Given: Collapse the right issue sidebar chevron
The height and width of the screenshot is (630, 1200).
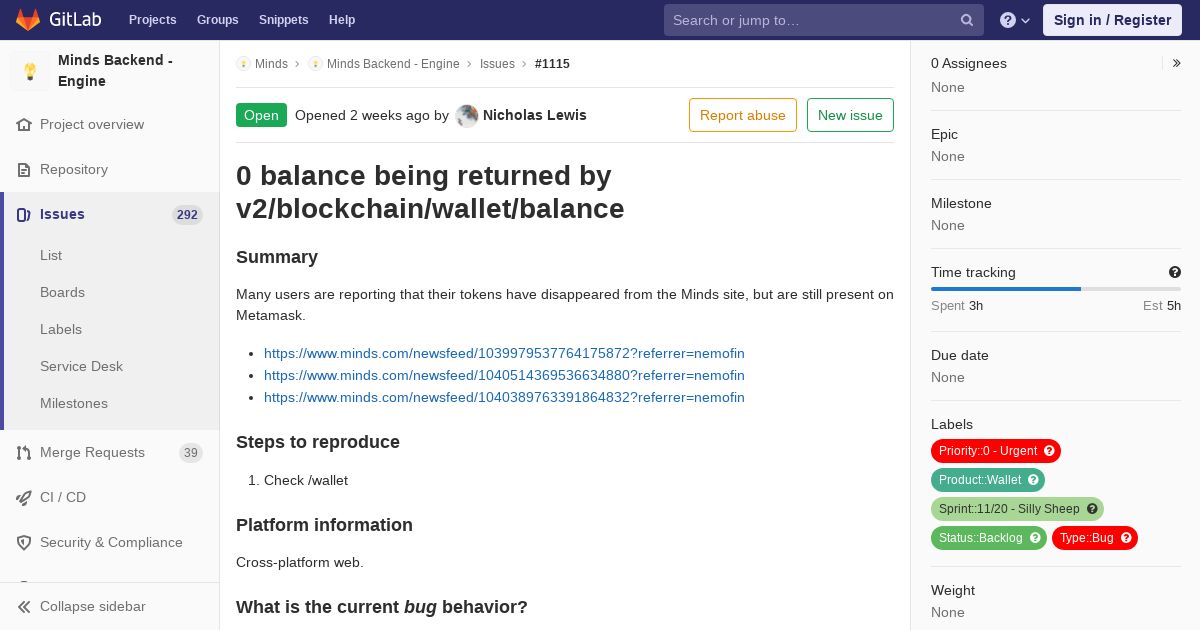Looking at the screenshot, I should 1177,63.
